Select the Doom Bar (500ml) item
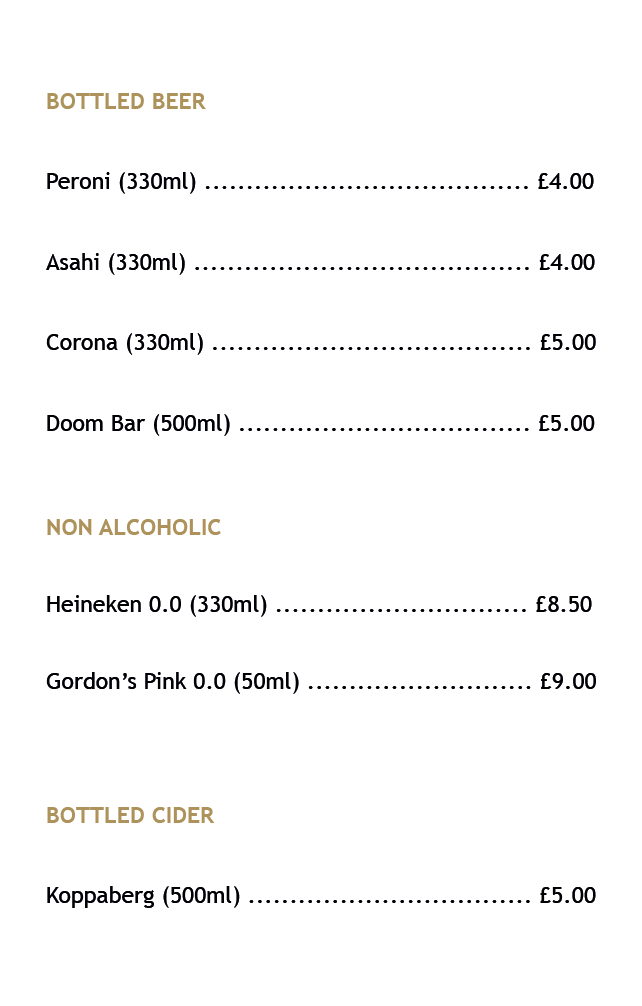Image resolution: width=642 pixels, height=1006 pixels. coord(139,423)
